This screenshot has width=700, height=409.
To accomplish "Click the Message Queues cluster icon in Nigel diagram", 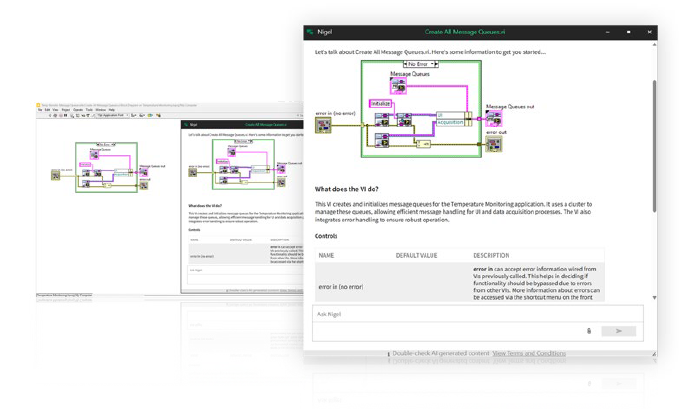I will pyautogui.click(x=398, y=86).
